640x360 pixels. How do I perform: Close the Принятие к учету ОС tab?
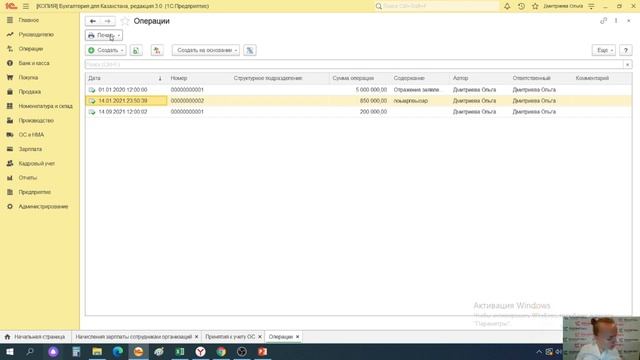pyautogui.click(x=260, y=337)
